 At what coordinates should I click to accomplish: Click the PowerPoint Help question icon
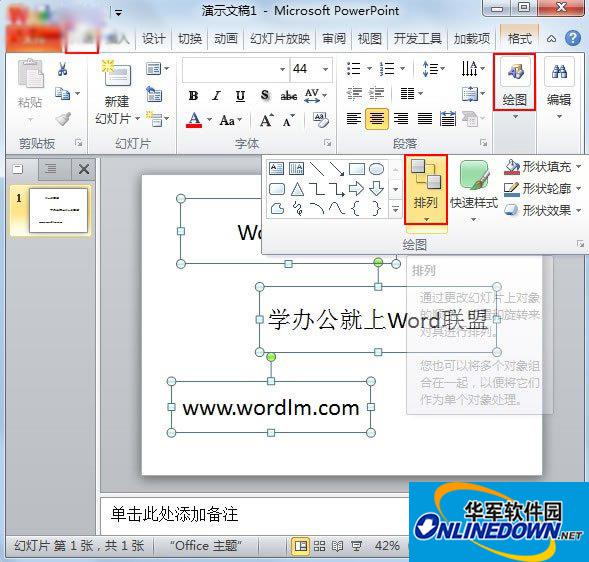[x=573, y=38]
